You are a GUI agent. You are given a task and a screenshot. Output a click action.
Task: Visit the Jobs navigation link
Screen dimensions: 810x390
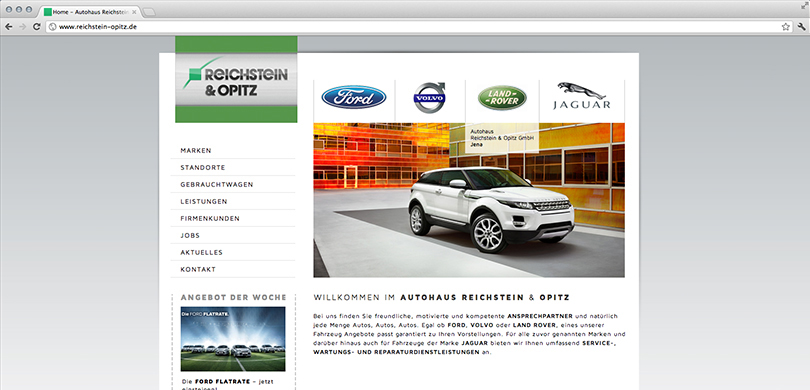click(x=232, y=236)
